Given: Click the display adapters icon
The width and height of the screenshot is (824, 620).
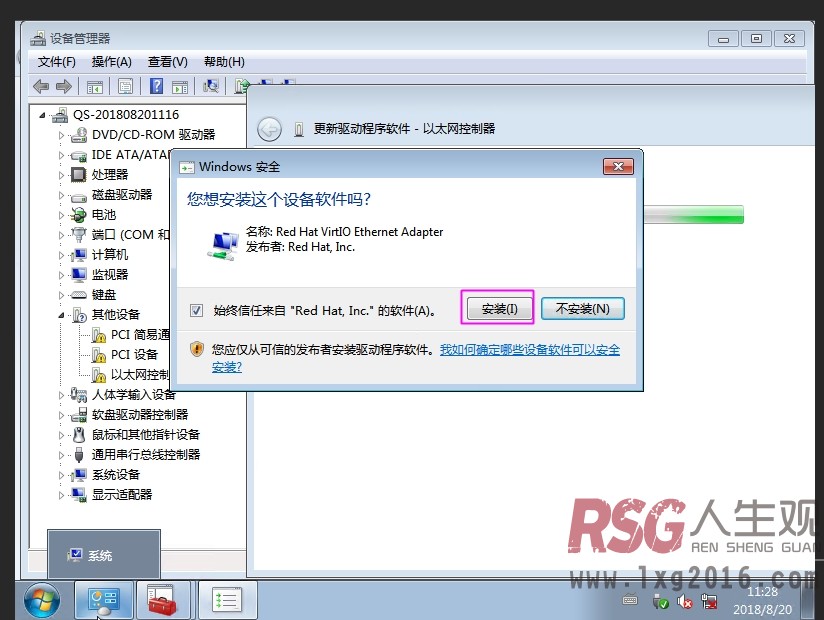Looking at the screenshot, I should click(x=79, y=495).
